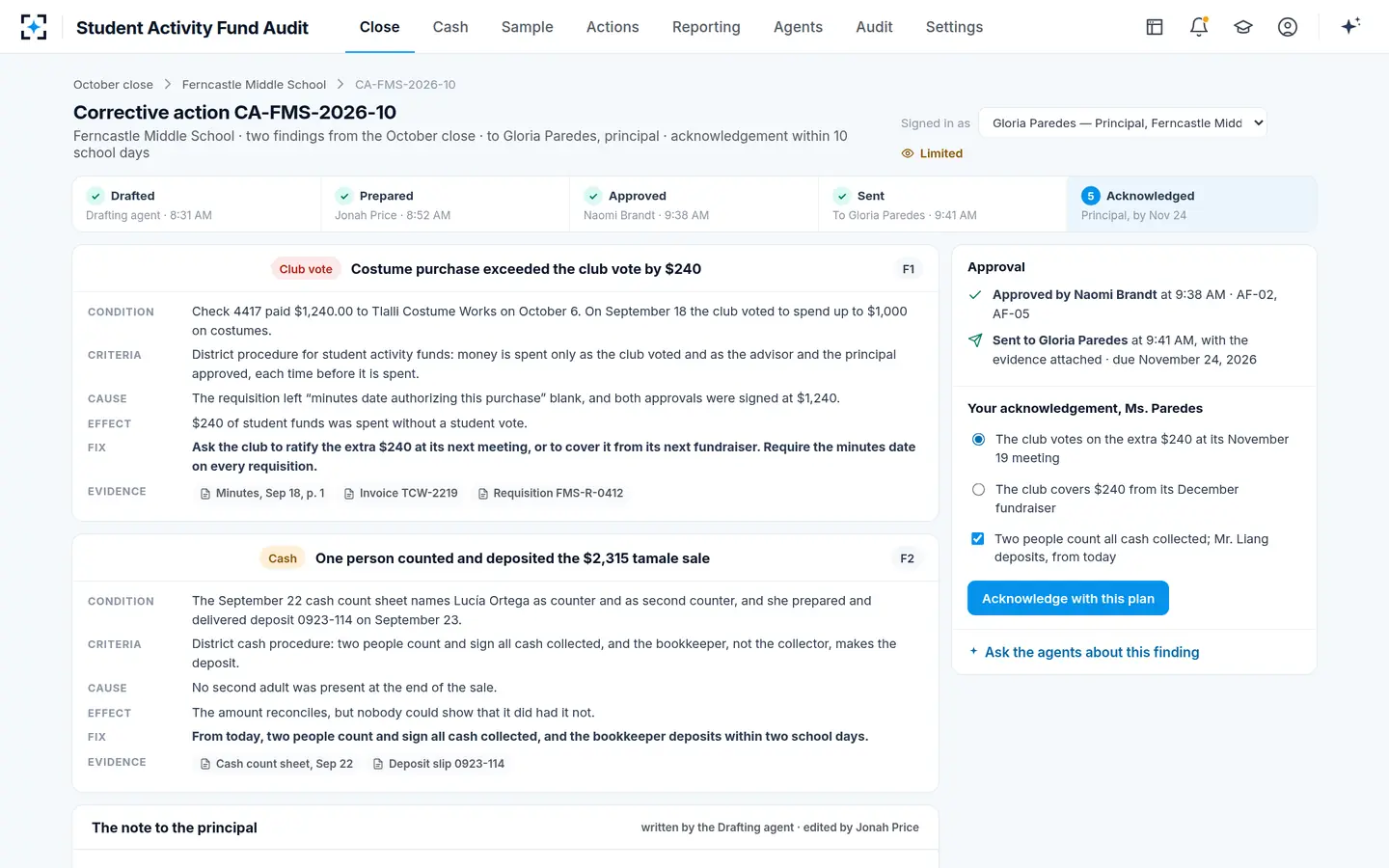Image resolution: width=1389 pixels, height=868 pixels.
Task: Open the graduation cap training icon
Action: 1243,27
